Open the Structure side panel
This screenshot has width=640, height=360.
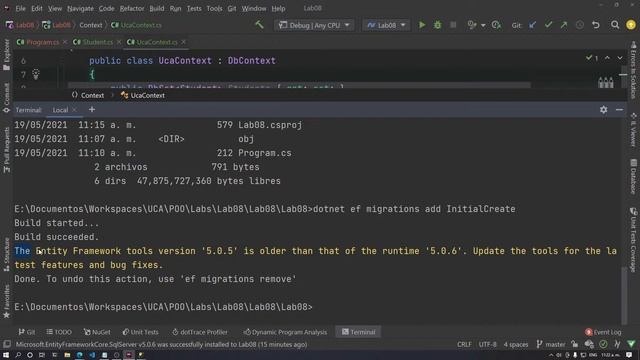pyautogui.click(x=7, y=255)
